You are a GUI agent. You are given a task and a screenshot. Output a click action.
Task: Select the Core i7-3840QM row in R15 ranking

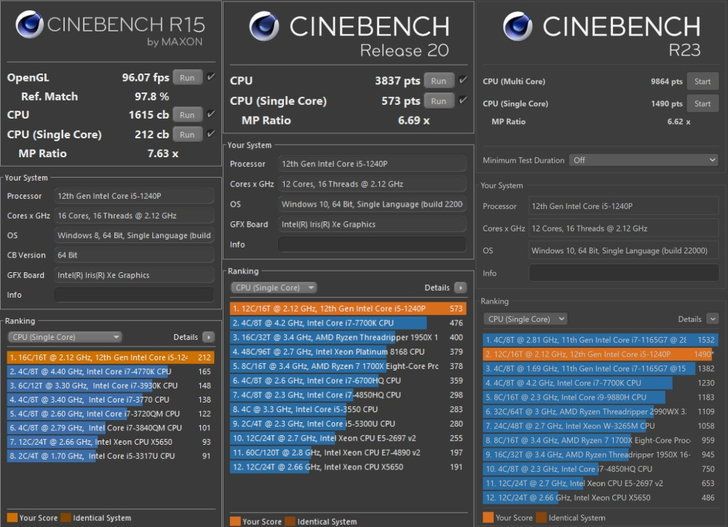[x=110, y=428]
